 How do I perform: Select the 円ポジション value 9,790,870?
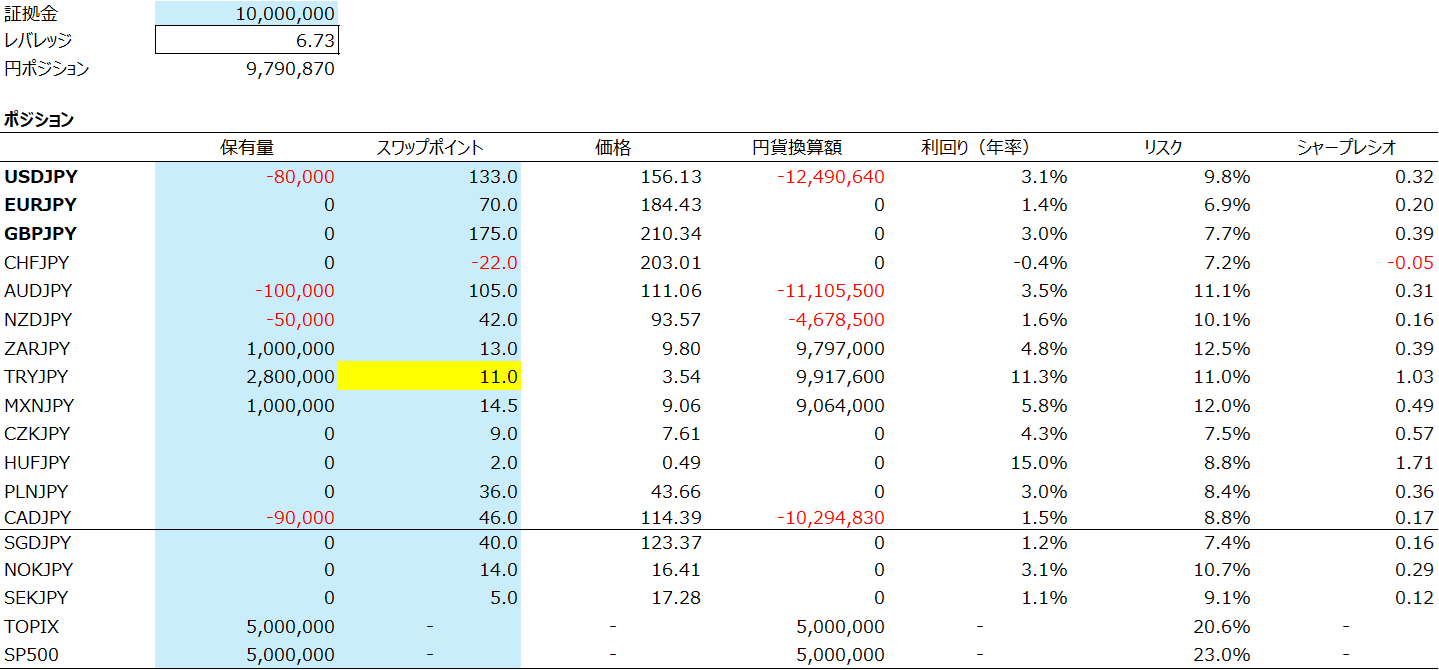[247, 69]
